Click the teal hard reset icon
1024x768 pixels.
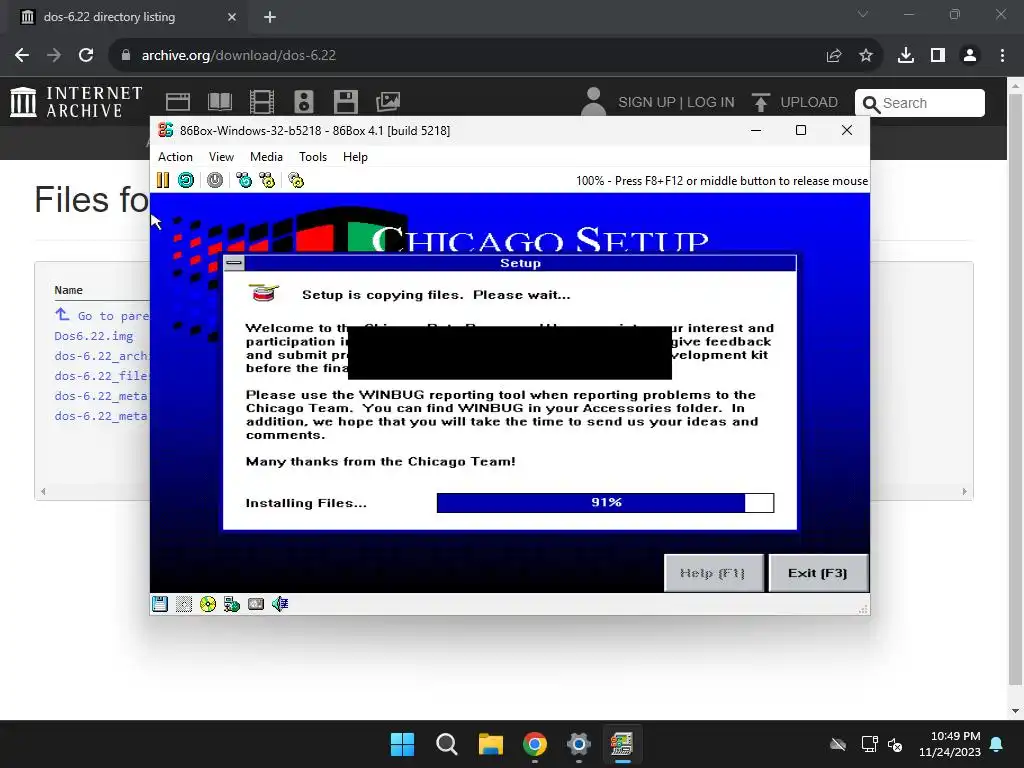click(186, 180)
